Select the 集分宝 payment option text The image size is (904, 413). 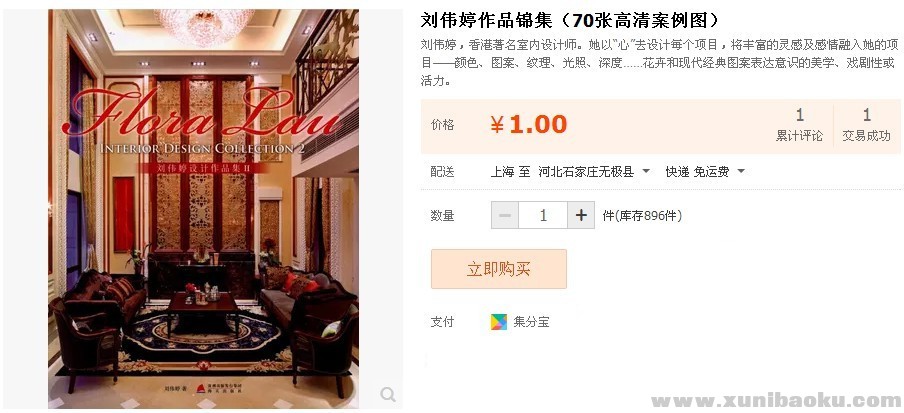click(532, 322)
